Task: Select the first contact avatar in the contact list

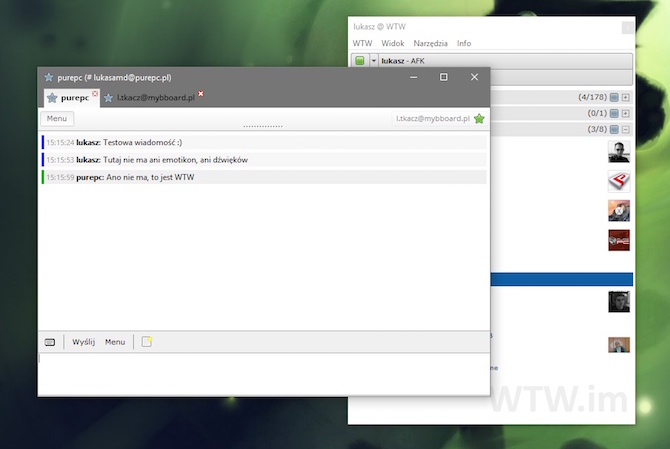Action: 619,153
